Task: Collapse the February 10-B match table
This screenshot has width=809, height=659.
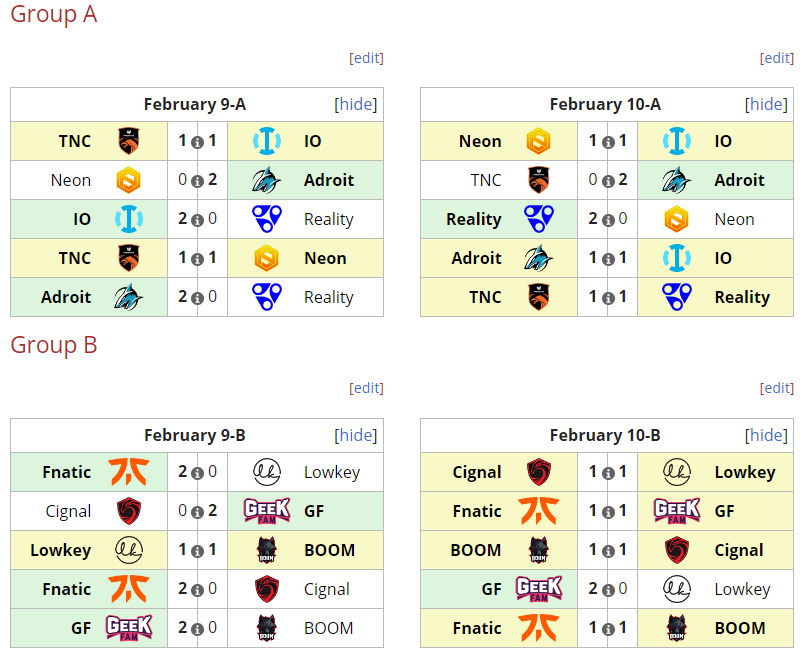Action: coord(766,435)
